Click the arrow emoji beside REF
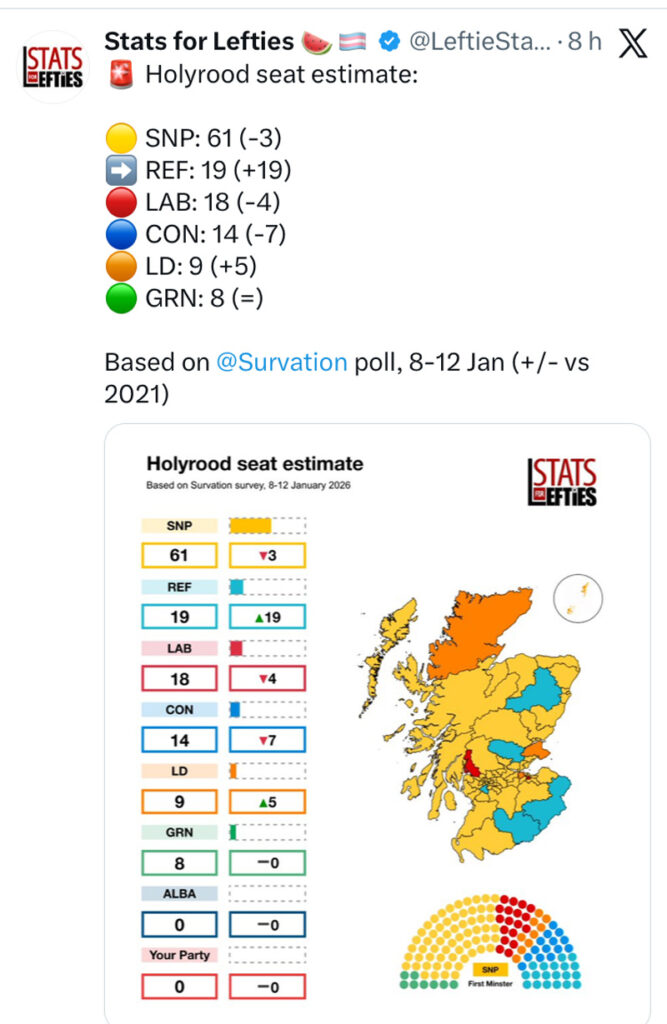The width and height of the screenshot is (667, 1024). [121, 170]
